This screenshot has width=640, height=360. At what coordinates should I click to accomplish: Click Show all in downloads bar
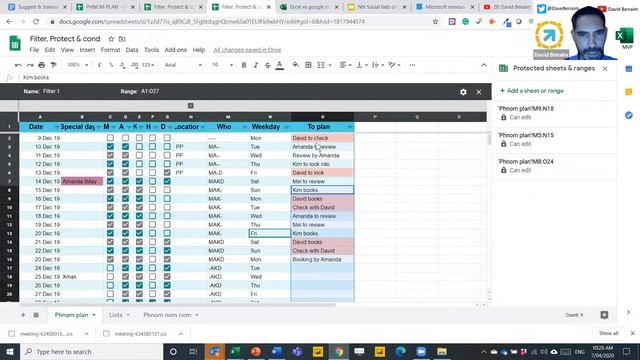(x=609, y=333)
